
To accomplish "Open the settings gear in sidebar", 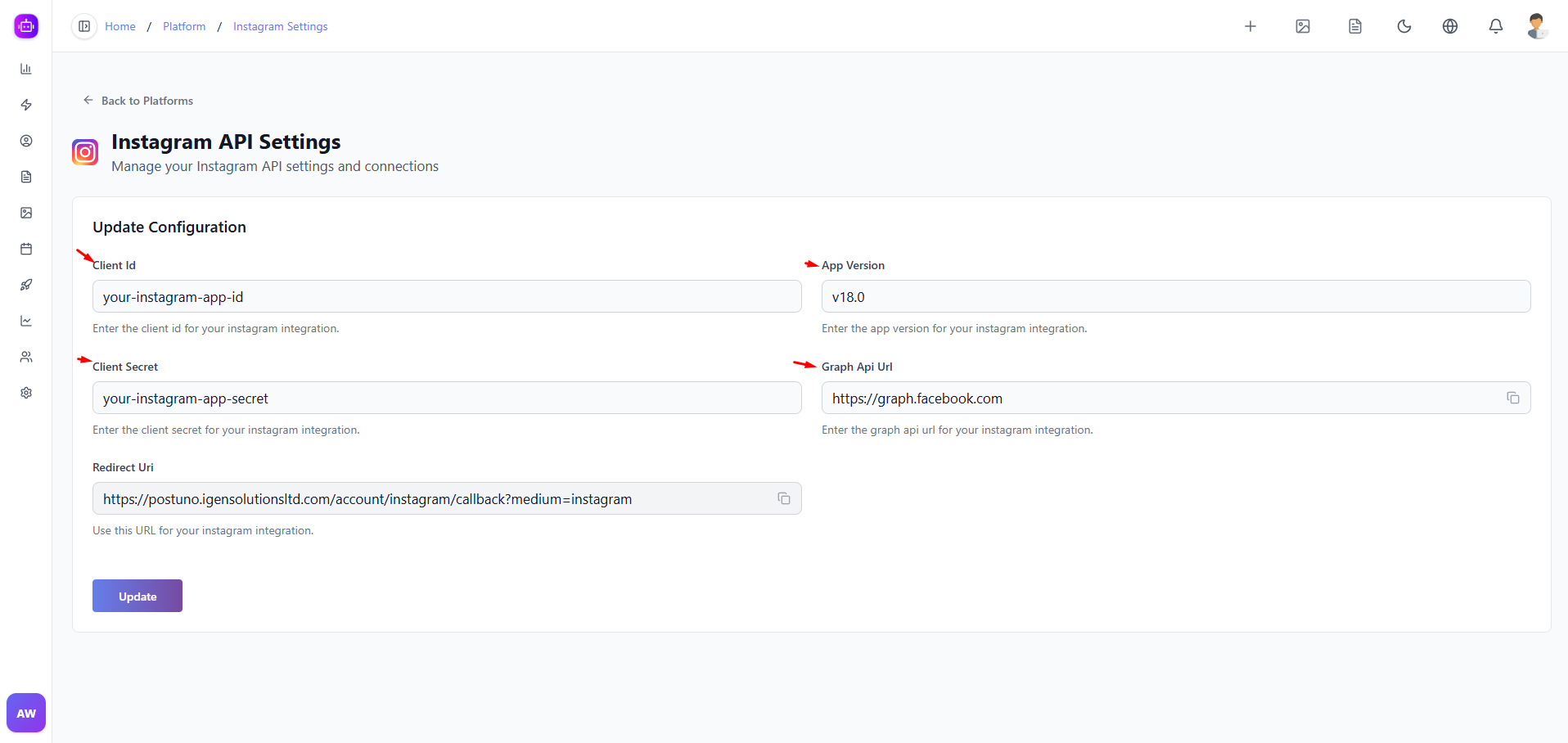I will pyautogui.click(x=26, y=393).
